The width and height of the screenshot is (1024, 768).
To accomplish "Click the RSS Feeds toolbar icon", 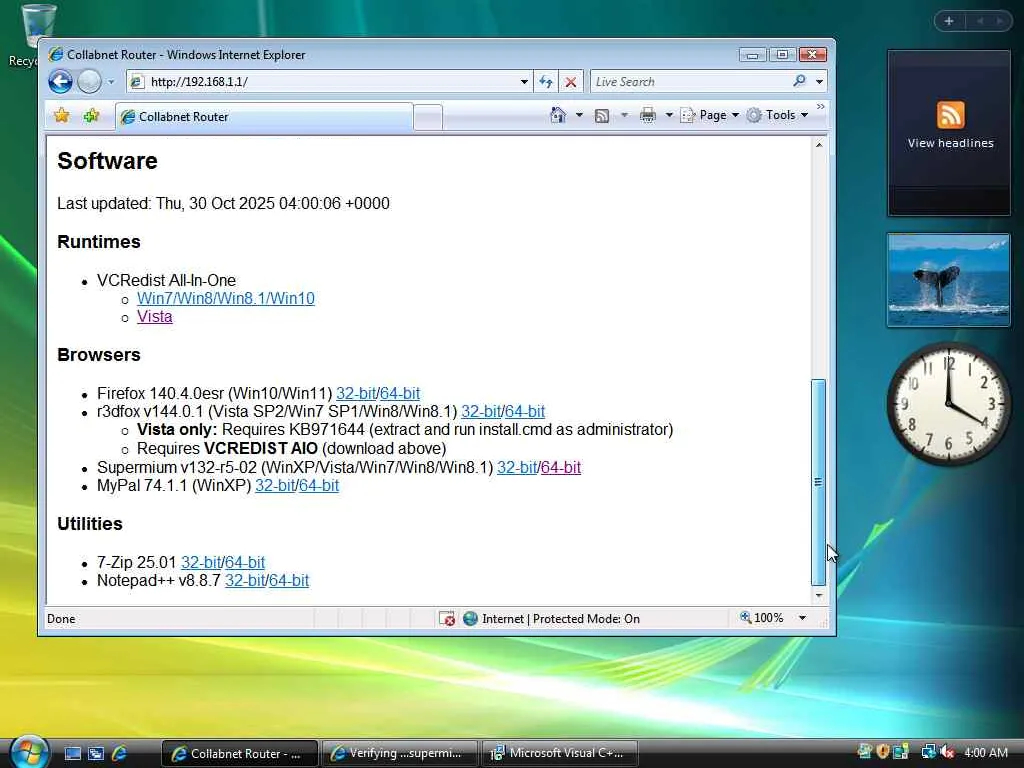I will click(x=602, y=116).
